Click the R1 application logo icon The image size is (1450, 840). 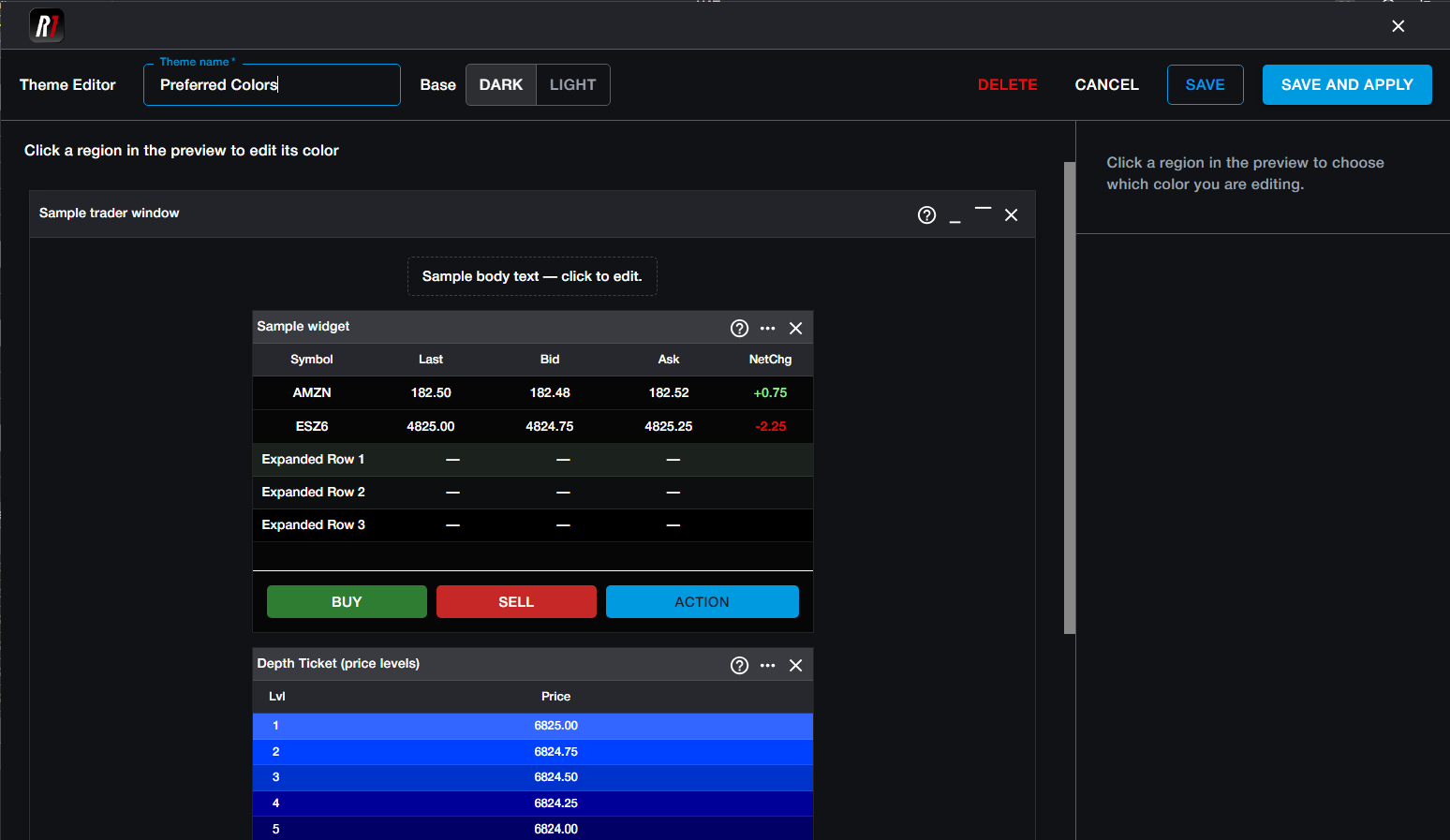tap(47, 25)
